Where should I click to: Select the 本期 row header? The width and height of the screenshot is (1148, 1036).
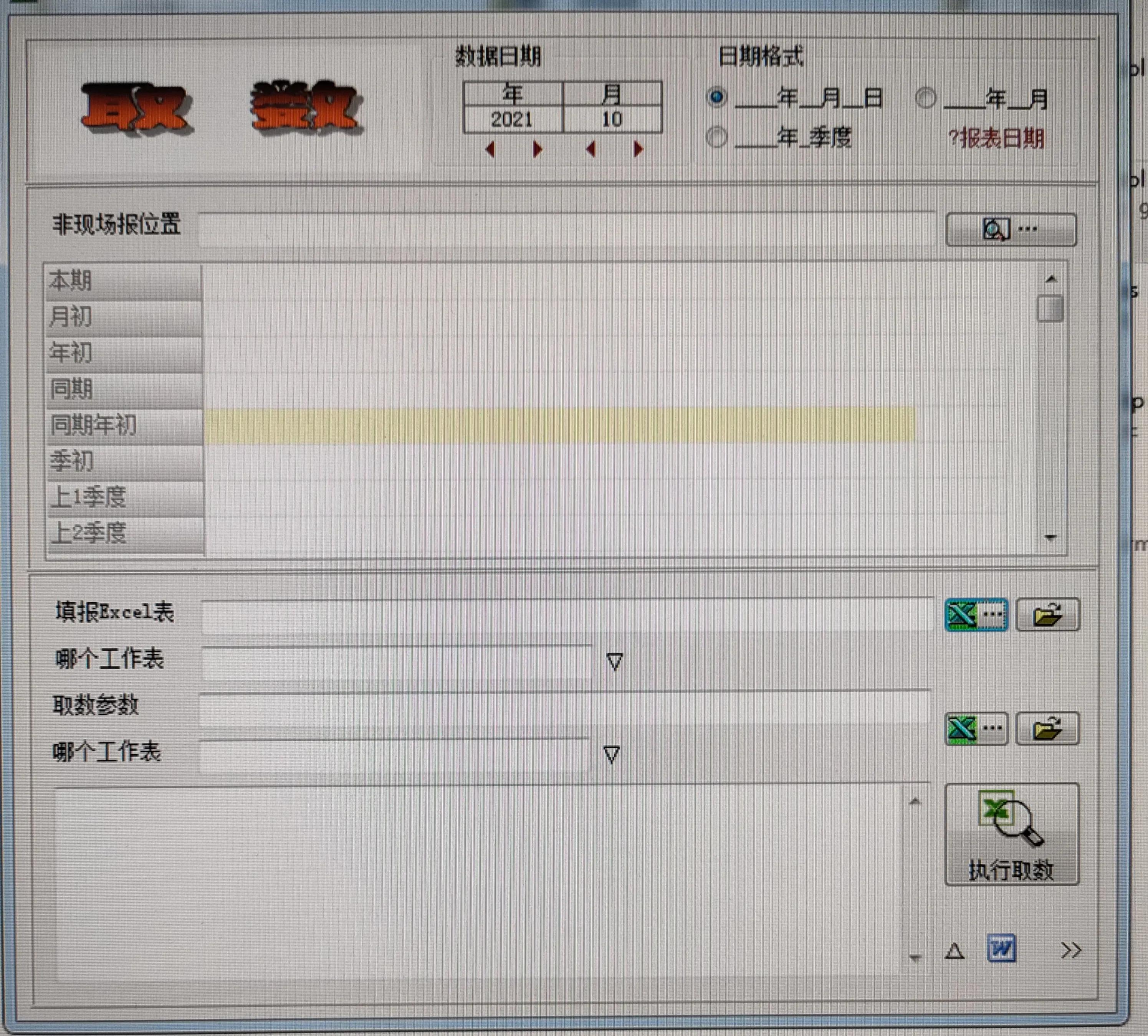(x=124, y=281)
